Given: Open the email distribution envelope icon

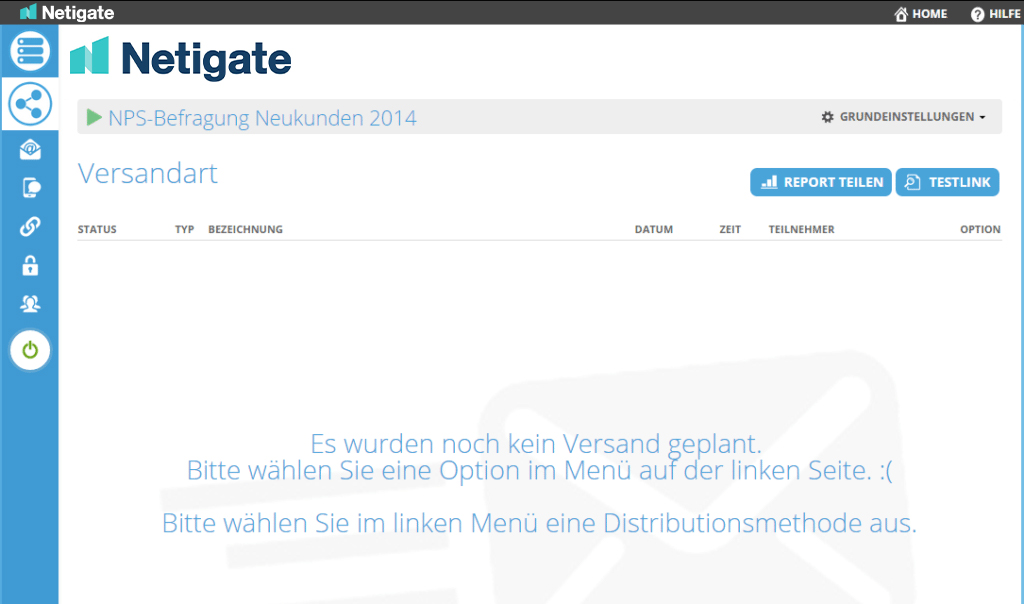Looking at the screenshot, I should click(x=30, y=150).
